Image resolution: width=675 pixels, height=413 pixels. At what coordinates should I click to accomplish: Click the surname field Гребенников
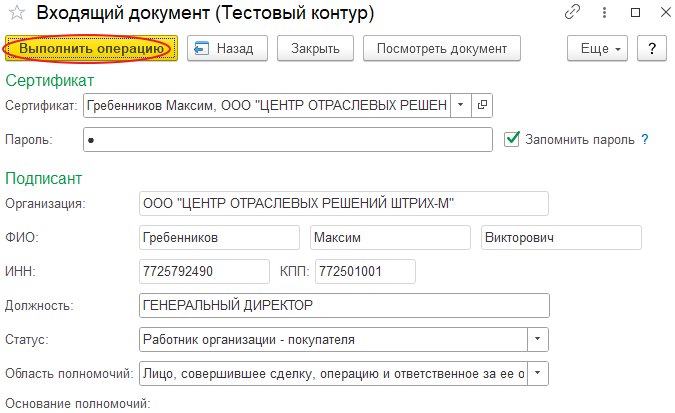pos(219,237)
